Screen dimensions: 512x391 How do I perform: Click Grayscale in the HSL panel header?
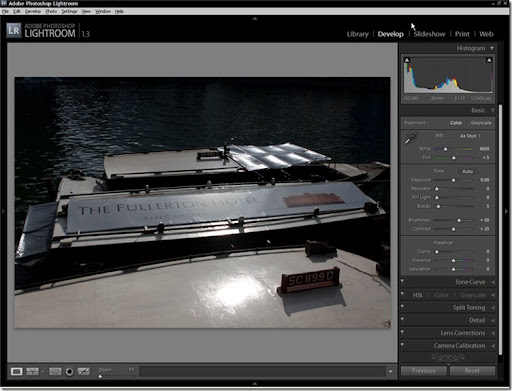(x=473, y=295)
